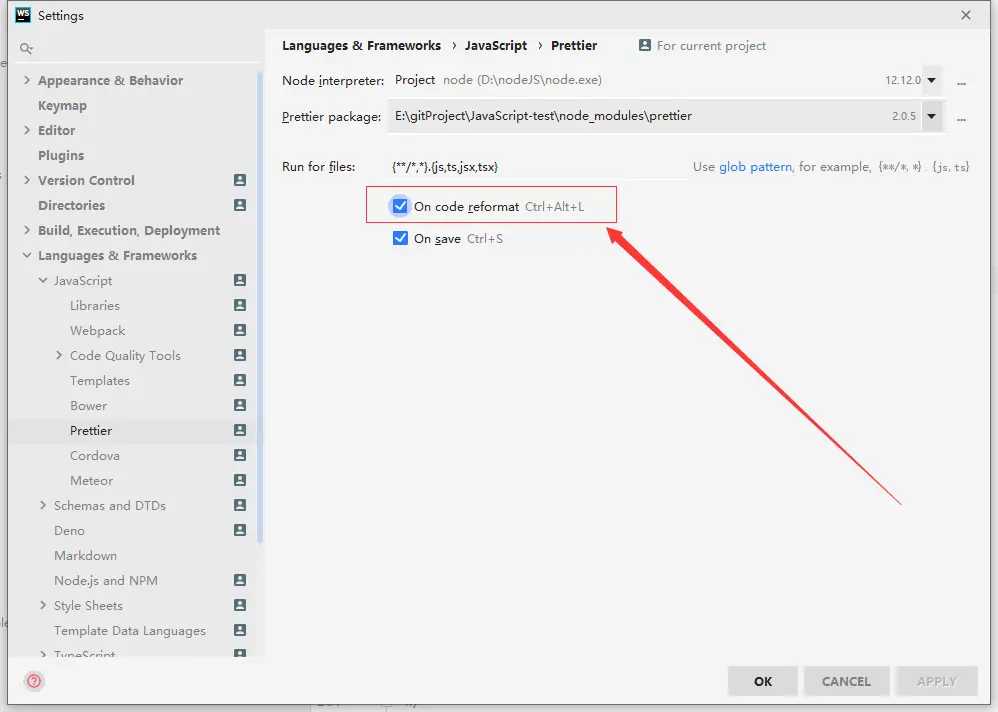Expand the Code Quality Tools node
This screenshot has height=712, width=998.
coord(59,355)
